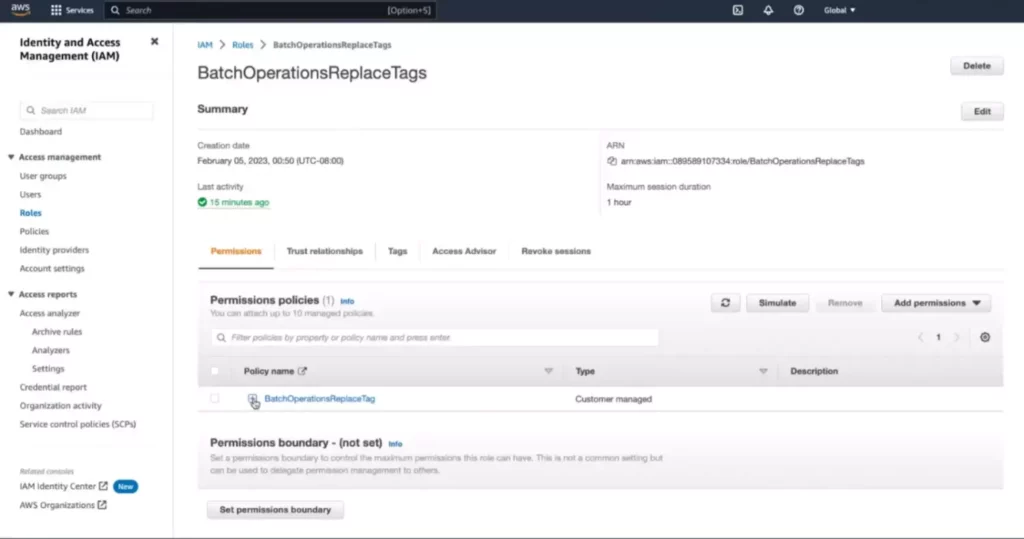This screenshot has height=539, width=1024.
Task: Focus the Search IAM field
Action: pos(87,110)
